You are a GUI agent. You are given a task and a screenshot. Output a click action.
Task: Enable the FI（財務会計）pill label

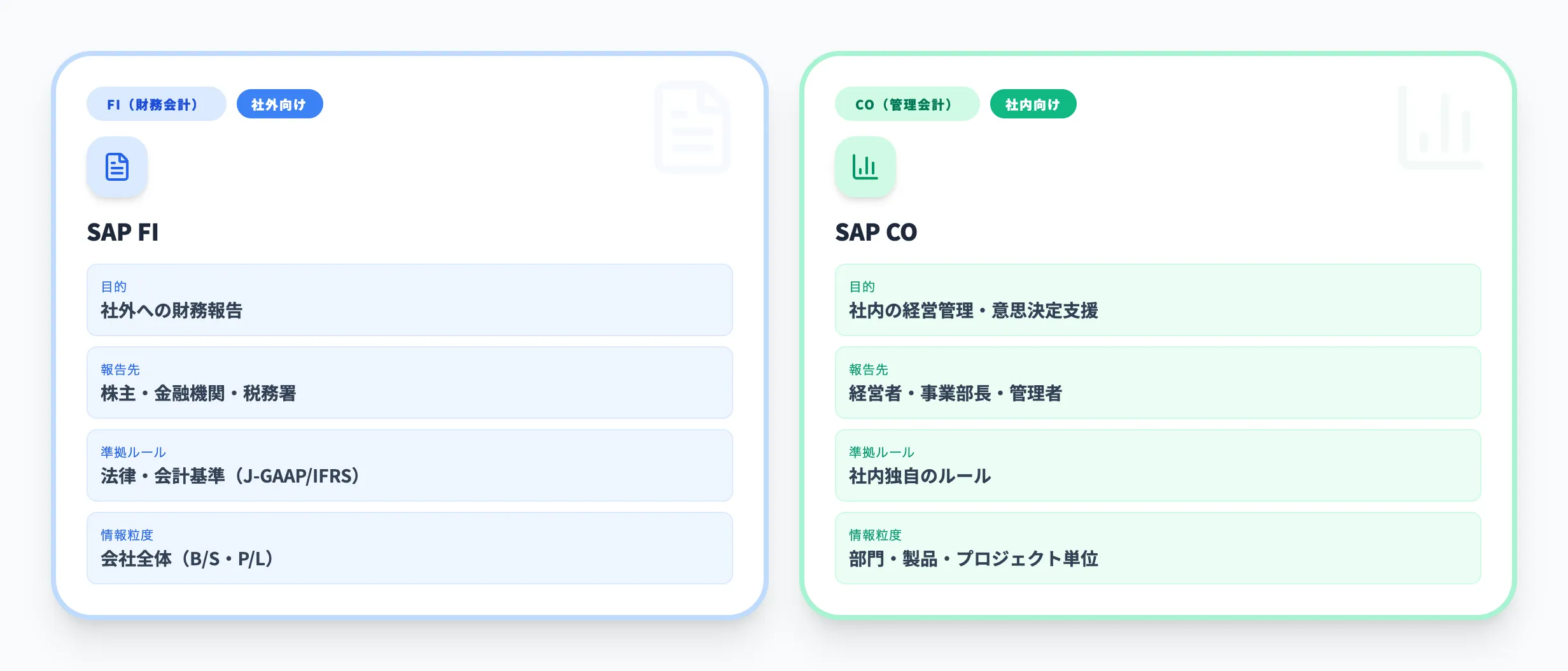(156, 103)
